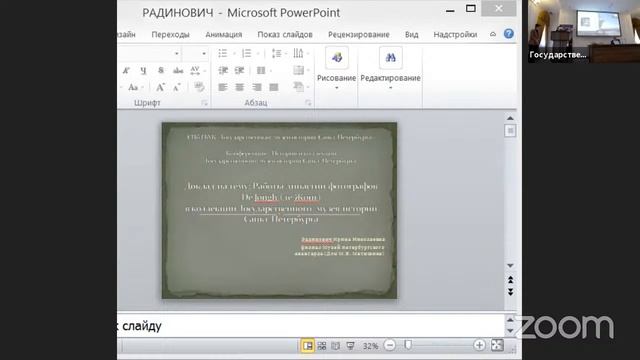Collapse the ribbon with caret icon

coord(493,34)
